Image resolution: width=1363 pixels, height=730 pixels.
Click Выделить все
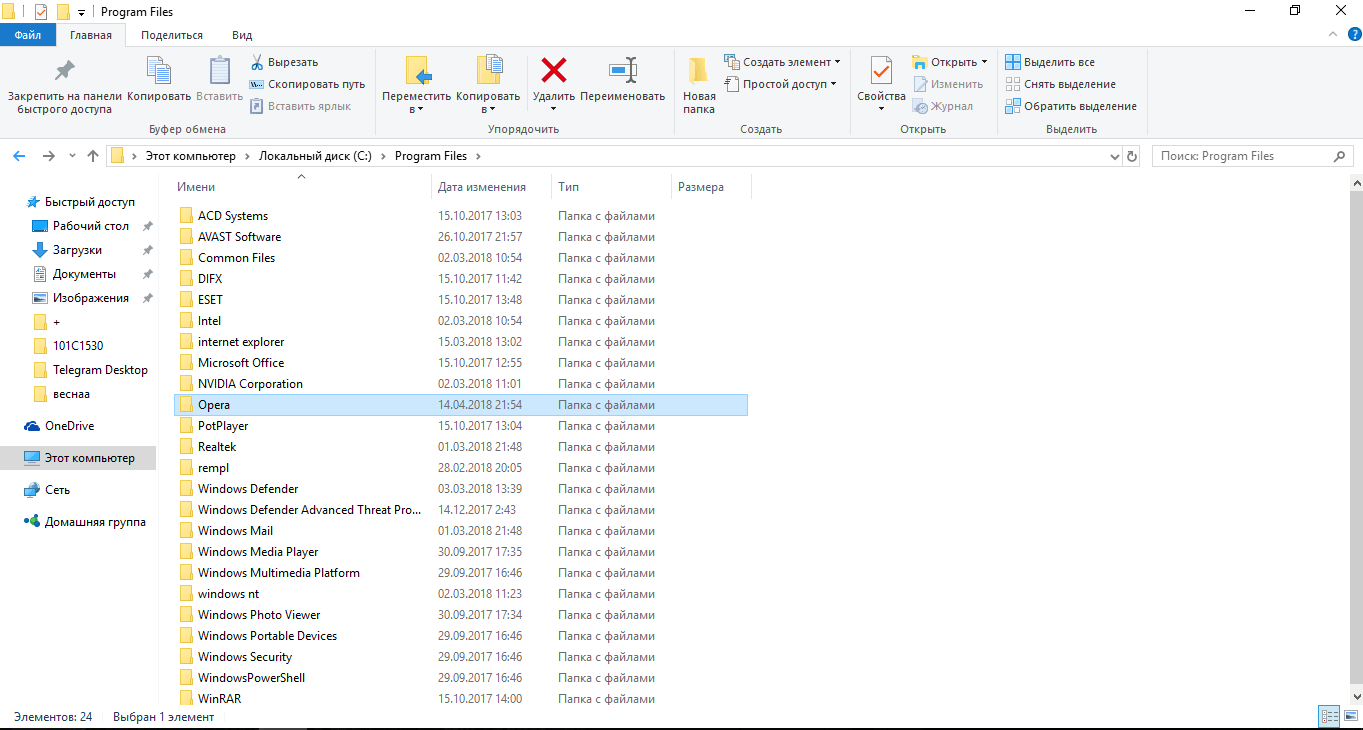click(x=1050, y=62)
